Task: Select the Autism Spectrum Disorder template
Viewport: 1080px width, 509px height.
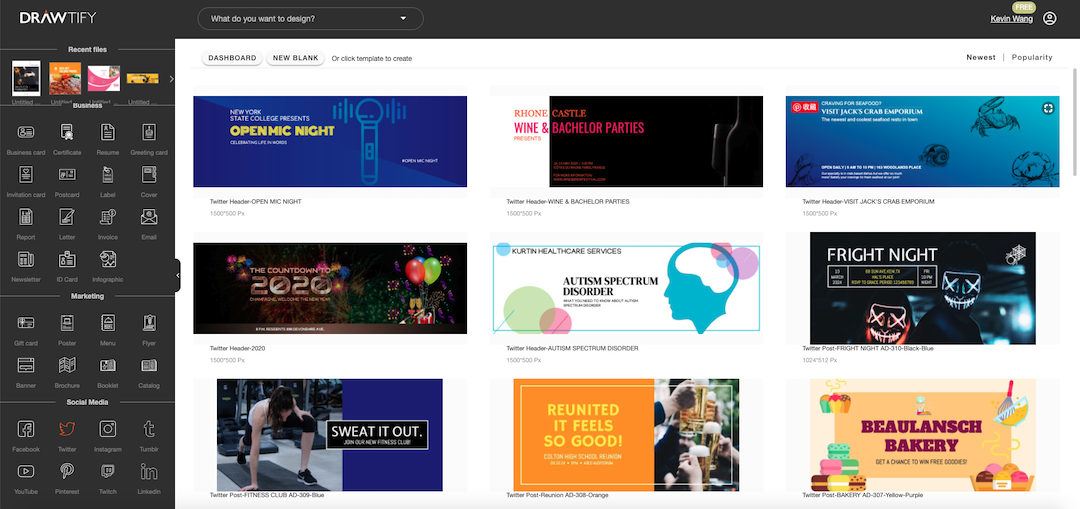Action: click(x=626, y=288)
